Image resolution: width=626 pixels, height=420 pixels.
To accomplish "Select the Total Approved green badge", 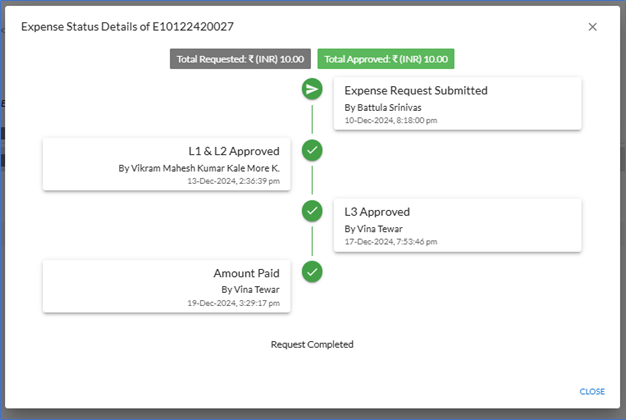I will tap(386, 59).
